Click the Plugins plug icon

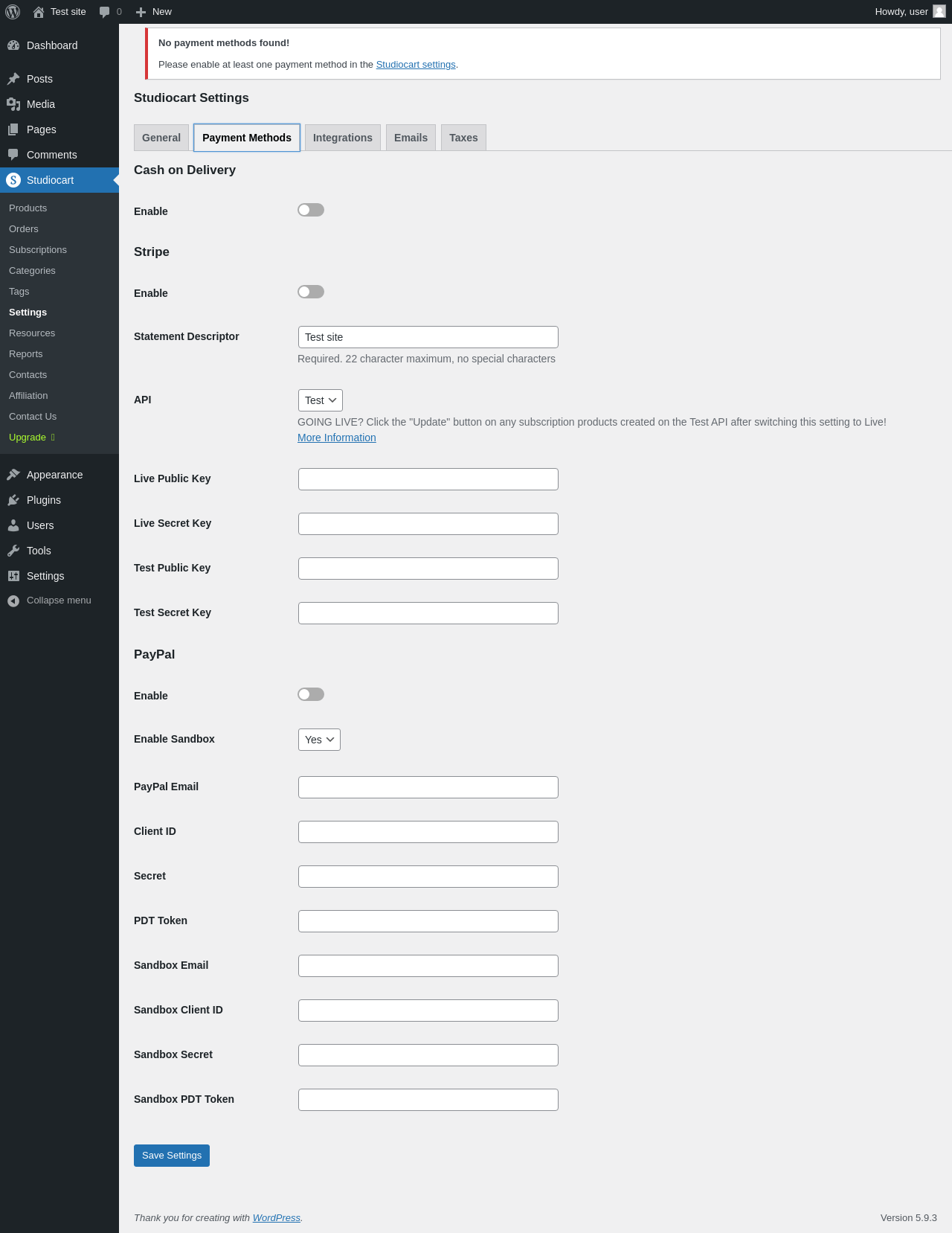13,500
